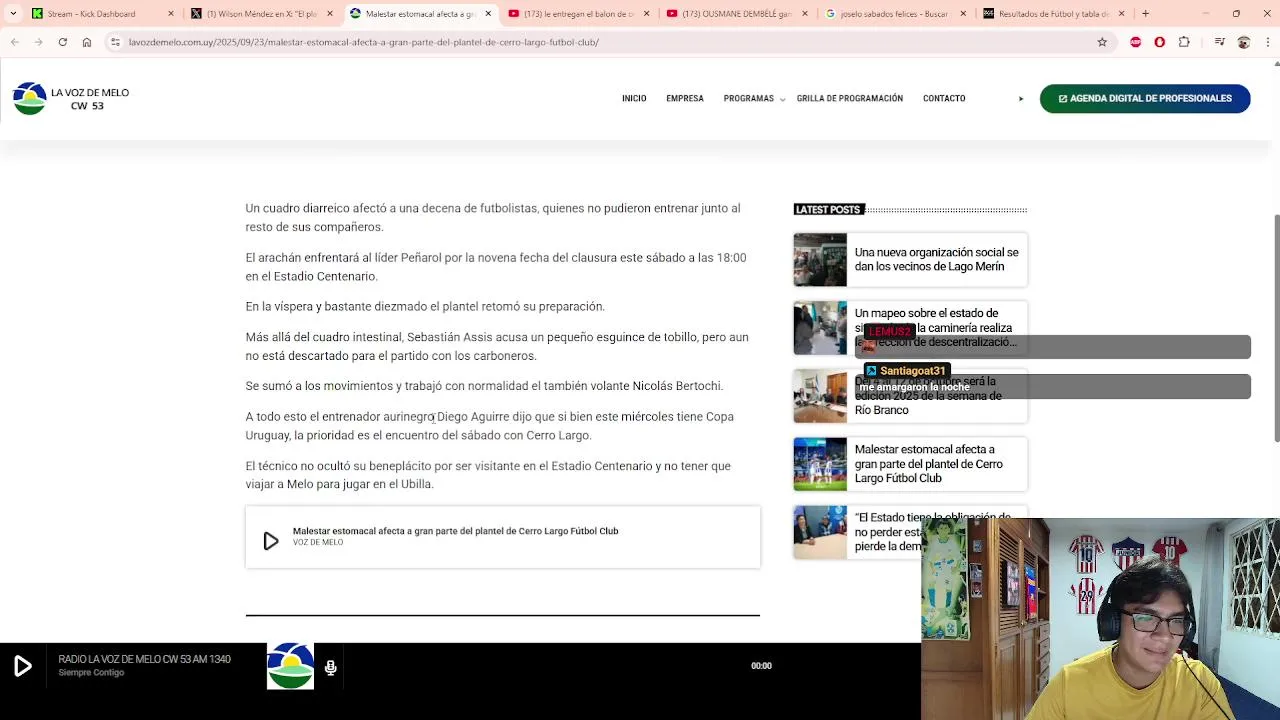1280x720 pixels.
Task: Open the PROGRAMAS menu item
Action: (749, 99)
